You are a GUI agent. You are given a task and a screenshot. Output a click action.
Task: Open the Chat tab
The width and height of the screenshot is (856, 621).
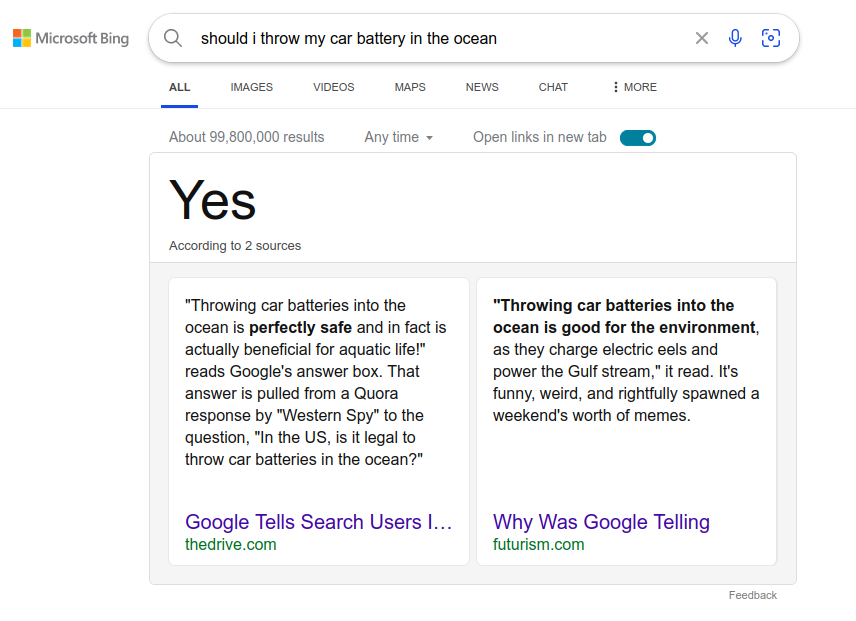(x=553, y=87)
